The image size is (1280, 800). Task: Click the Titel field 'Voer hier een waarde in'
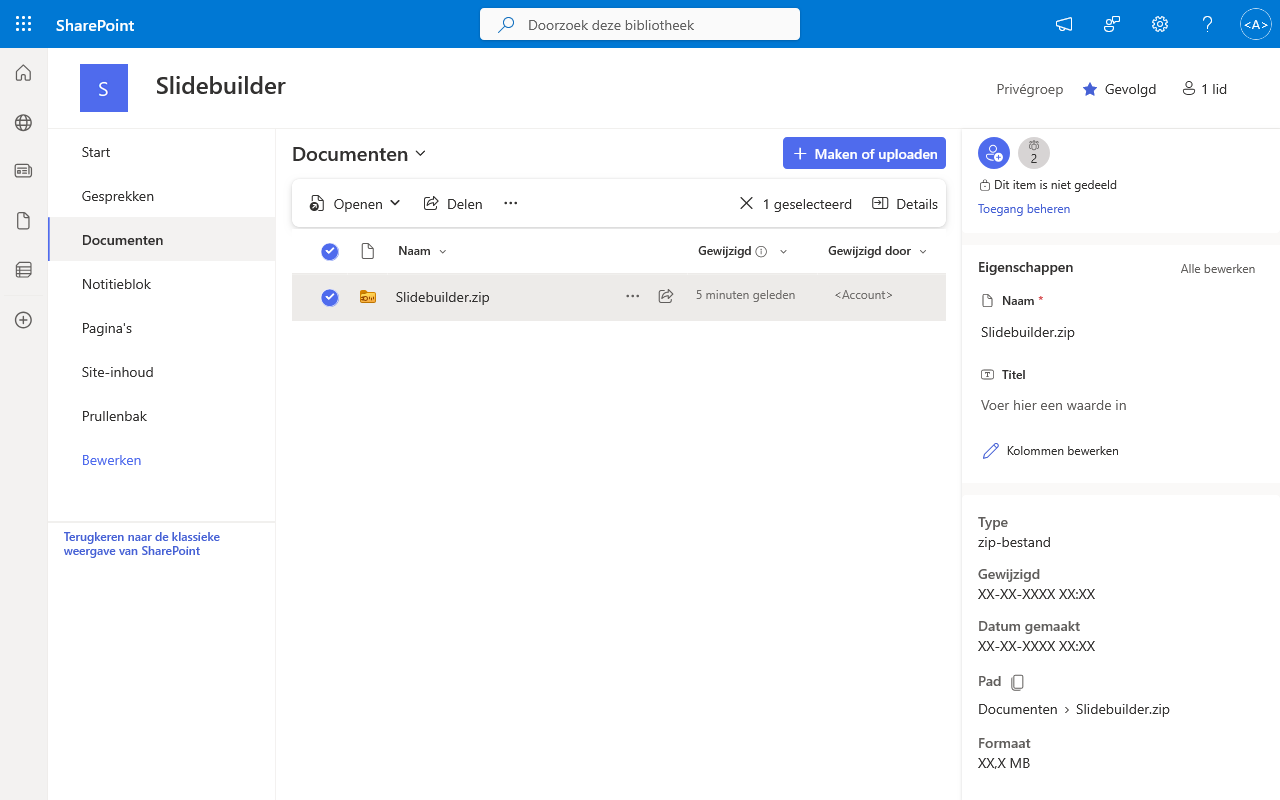[1053, 405]
